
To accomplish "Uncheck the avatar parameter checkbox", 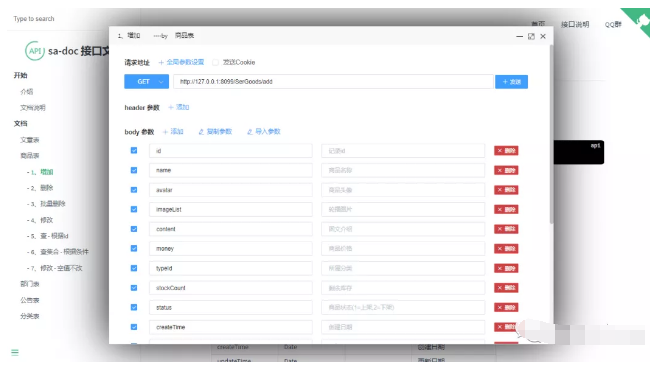I will point(134,190).
